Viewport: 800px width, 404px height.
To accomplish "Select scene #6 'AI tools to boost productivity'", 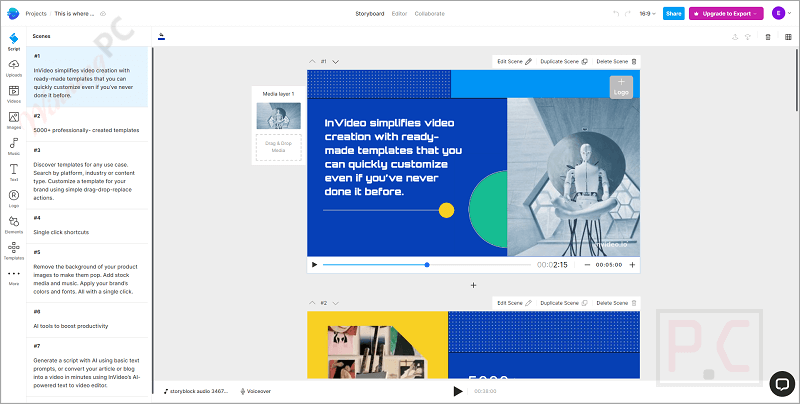I will click(x=87, y=320).
